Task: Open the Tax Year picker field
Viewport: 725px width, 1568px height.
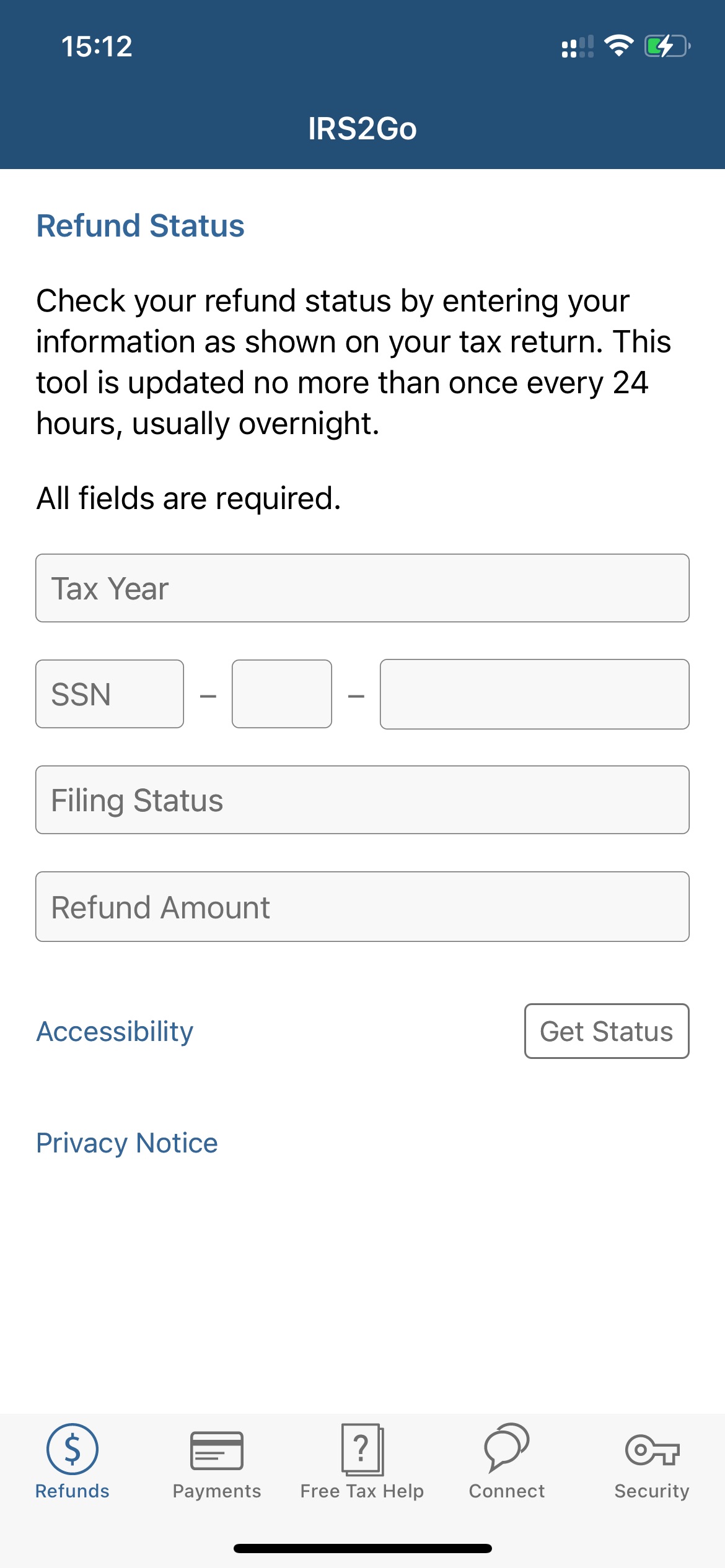Action: click(x=362, y=588)
